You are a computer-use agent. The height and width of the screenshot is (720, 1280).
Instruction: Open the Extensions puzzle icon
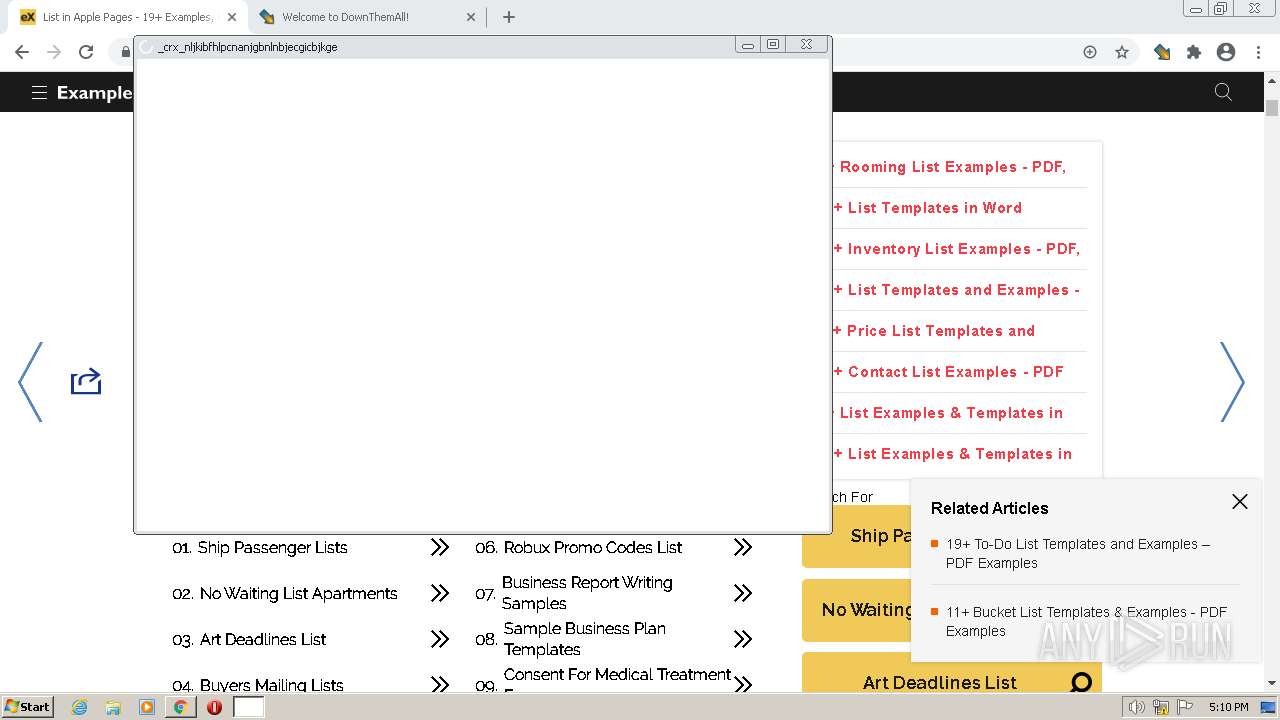(x=1194, y=52)
